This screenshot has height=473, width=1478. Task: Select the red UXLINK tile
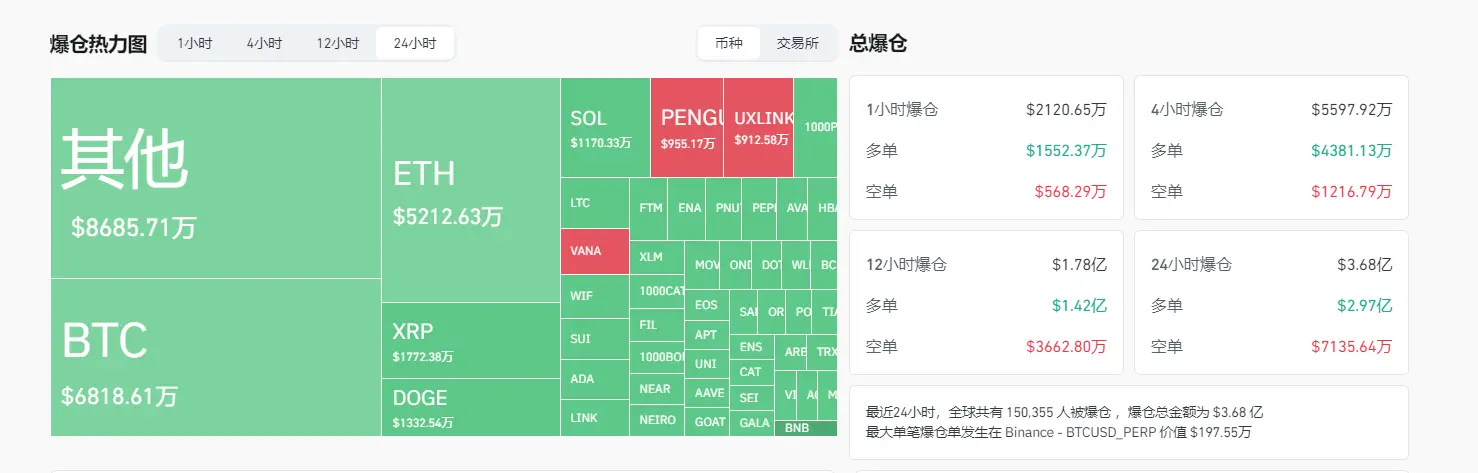(758, 128)
